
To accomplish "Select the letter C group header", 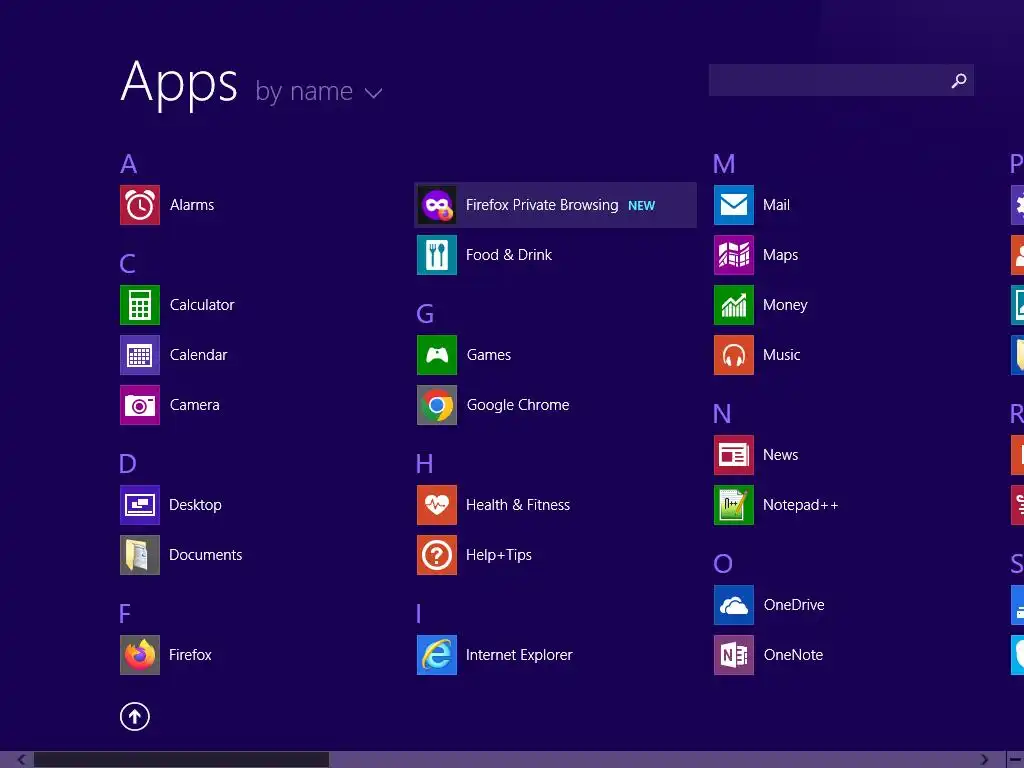I will 128,264.
